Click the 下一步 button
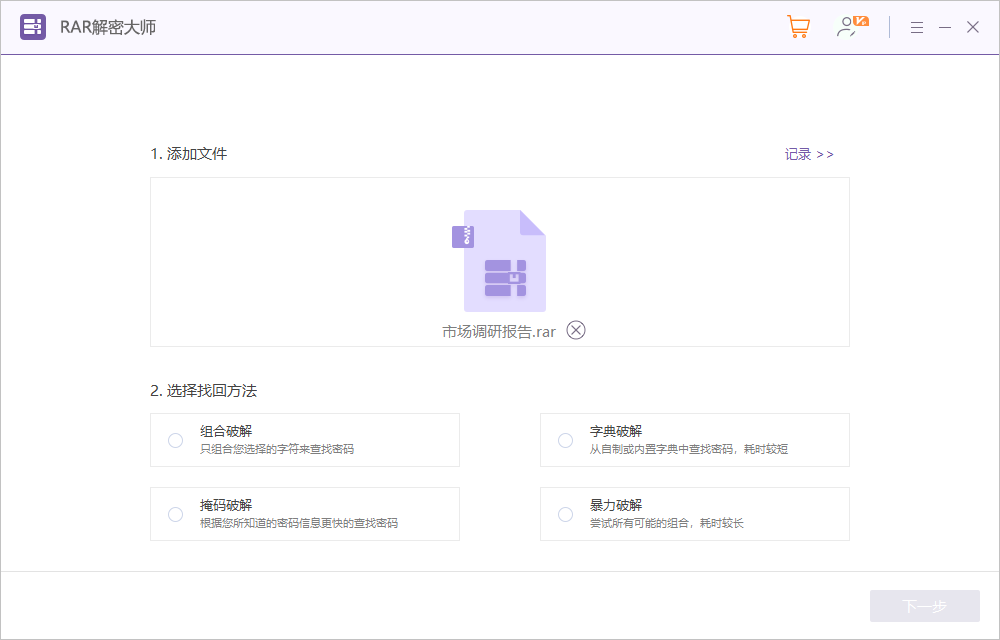This screenshot has height=640, width=1000. click(924, 606)
